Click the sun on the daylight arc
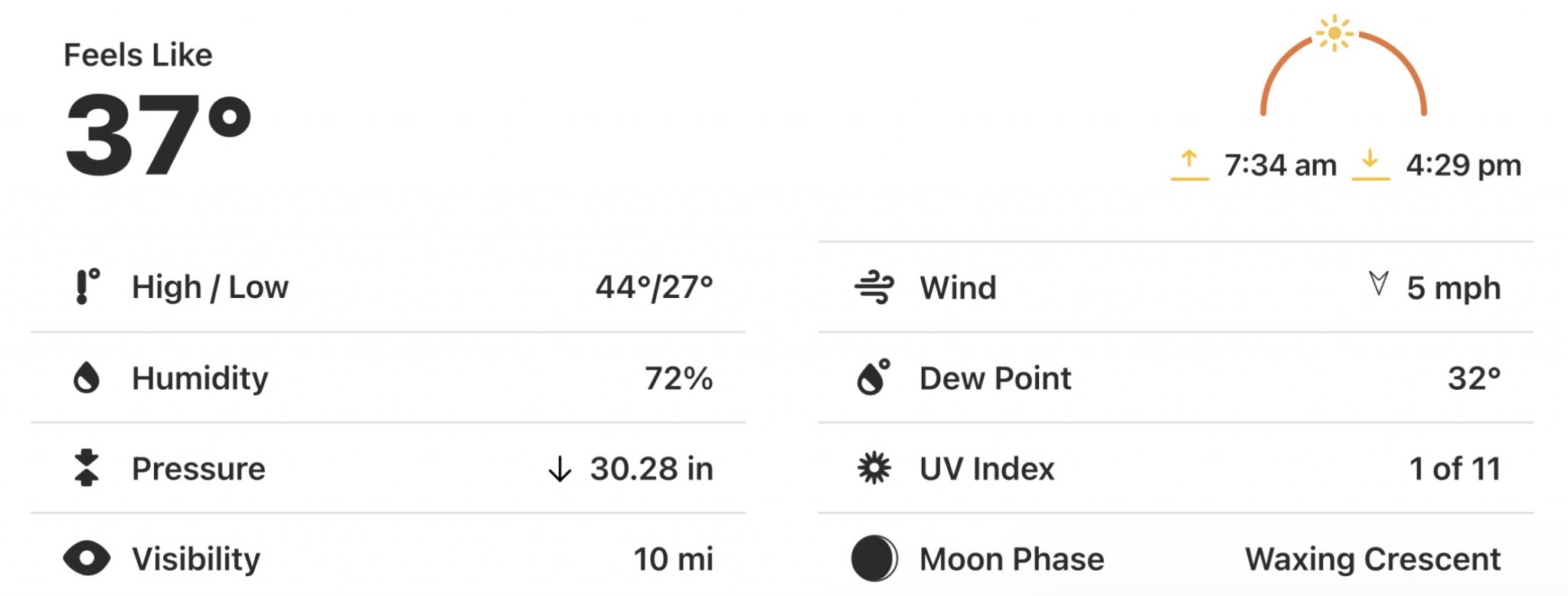The height and width of the screenshot is (596, 1568). coord(1334,33)
